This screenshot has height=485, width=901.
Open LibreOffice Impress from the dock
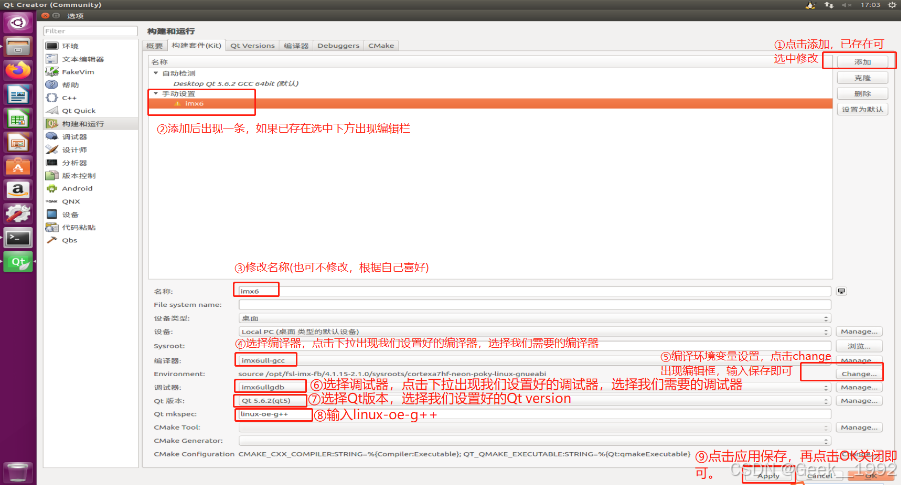click(x=18, y=142)
